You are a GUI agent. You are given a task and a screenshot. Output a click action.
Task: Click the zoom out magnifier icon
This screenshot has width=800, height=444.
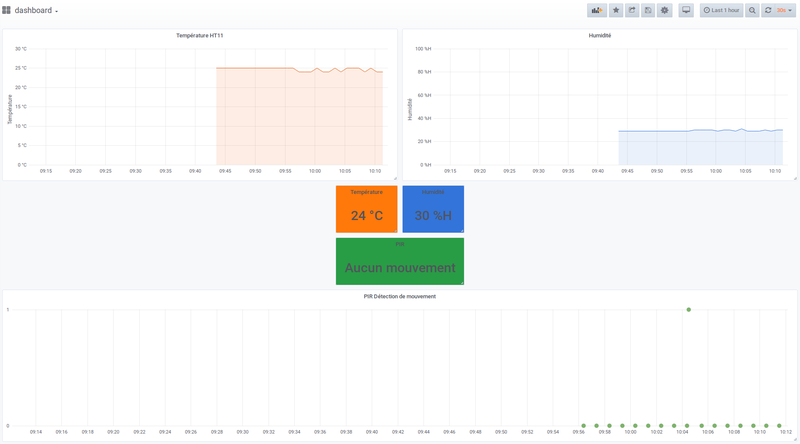[752, 10]
